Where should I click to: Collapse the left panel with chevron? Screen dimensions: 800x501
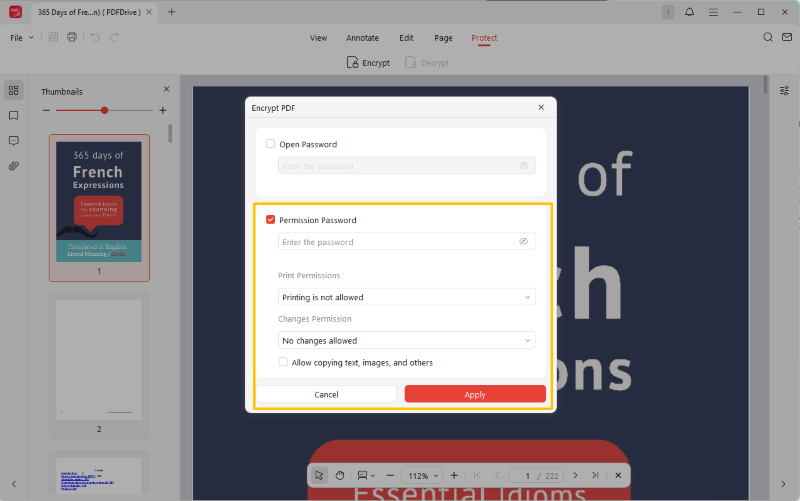14,484
